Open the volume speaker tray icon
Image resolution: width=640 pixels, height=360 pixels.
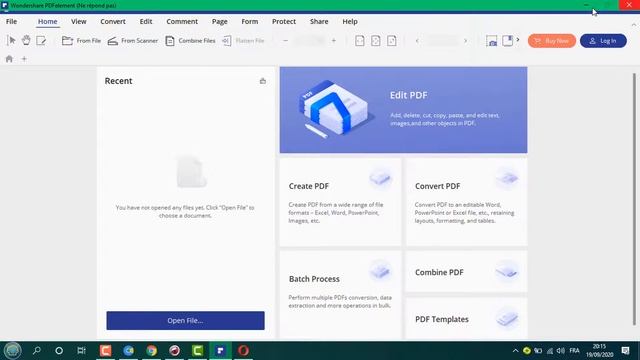tap(561, 351)
